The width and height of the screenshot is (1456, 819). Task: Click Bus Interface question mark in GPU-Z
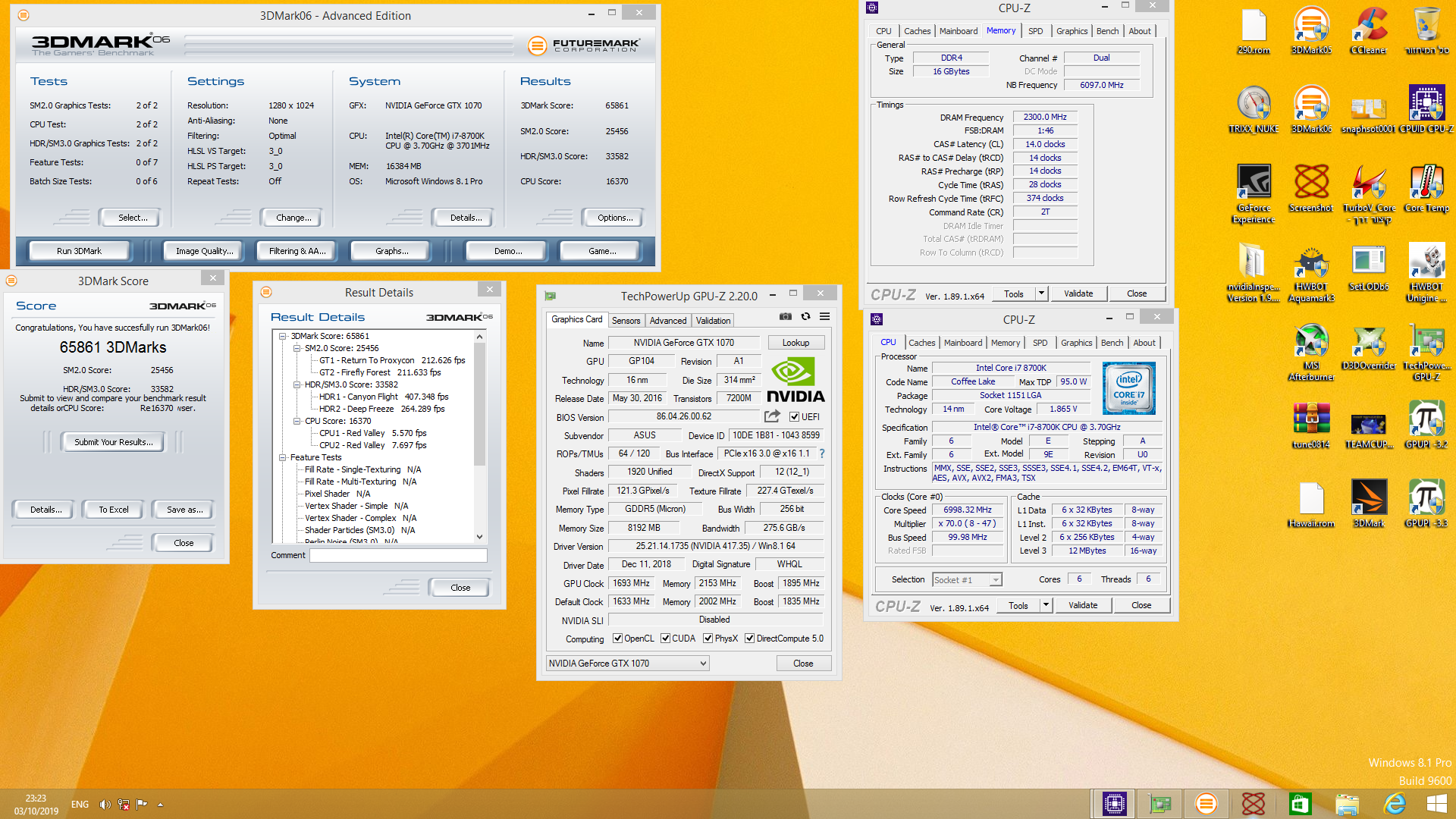(821, 453)
